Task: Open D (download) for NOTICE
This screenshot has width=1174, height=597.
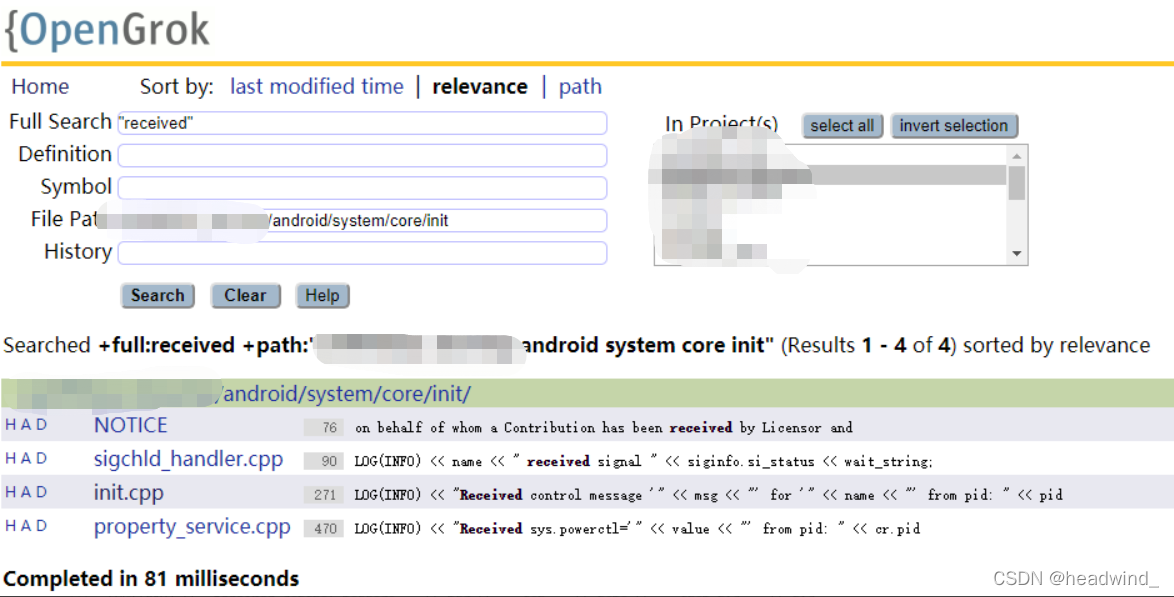Action: click(41, 425)
